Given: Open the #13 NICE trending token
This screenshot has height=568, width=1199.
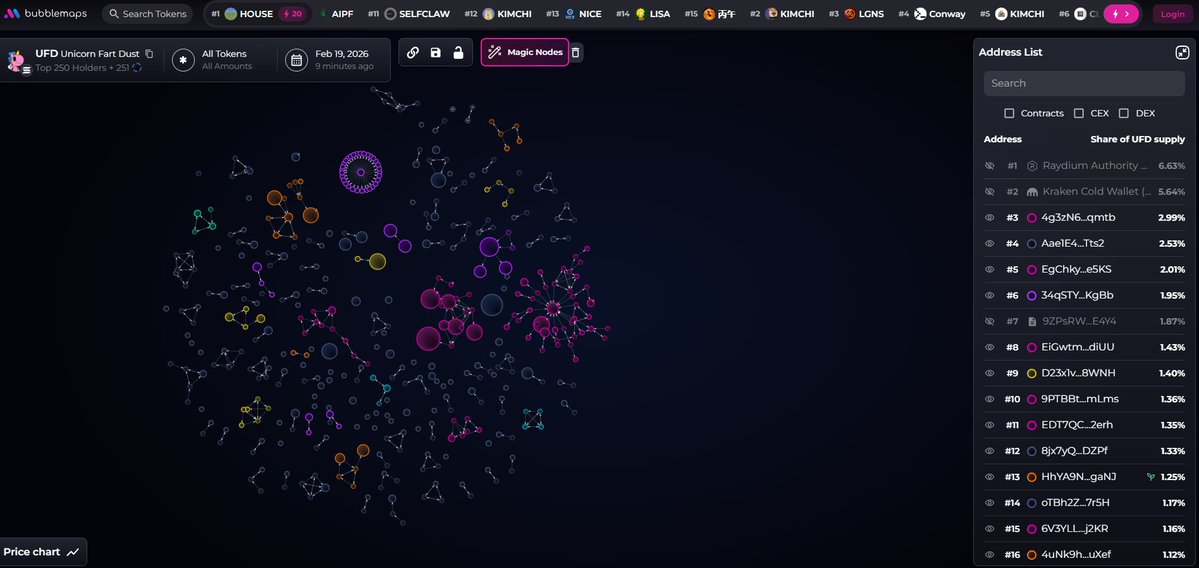Looking at the screenshot, I should pyautogui.click(x=574, y=14).
